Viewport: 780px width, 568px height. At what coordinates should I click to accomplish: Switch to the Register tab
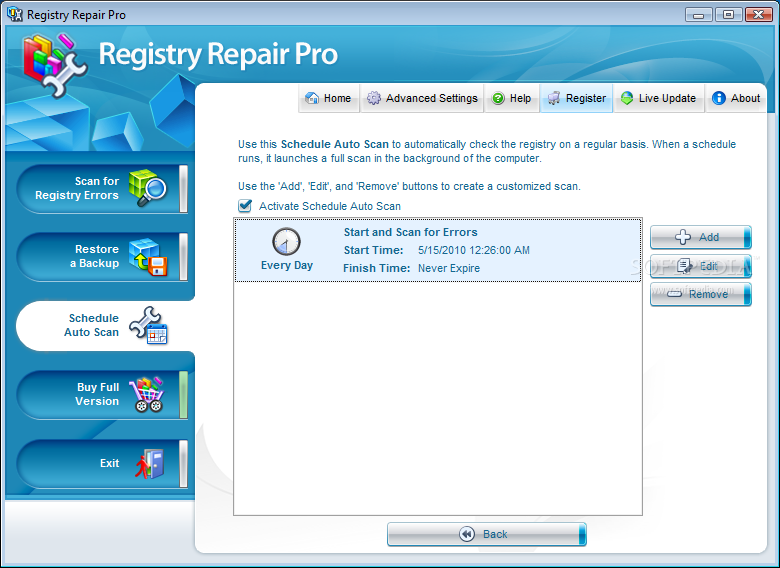tap(577, 98)
